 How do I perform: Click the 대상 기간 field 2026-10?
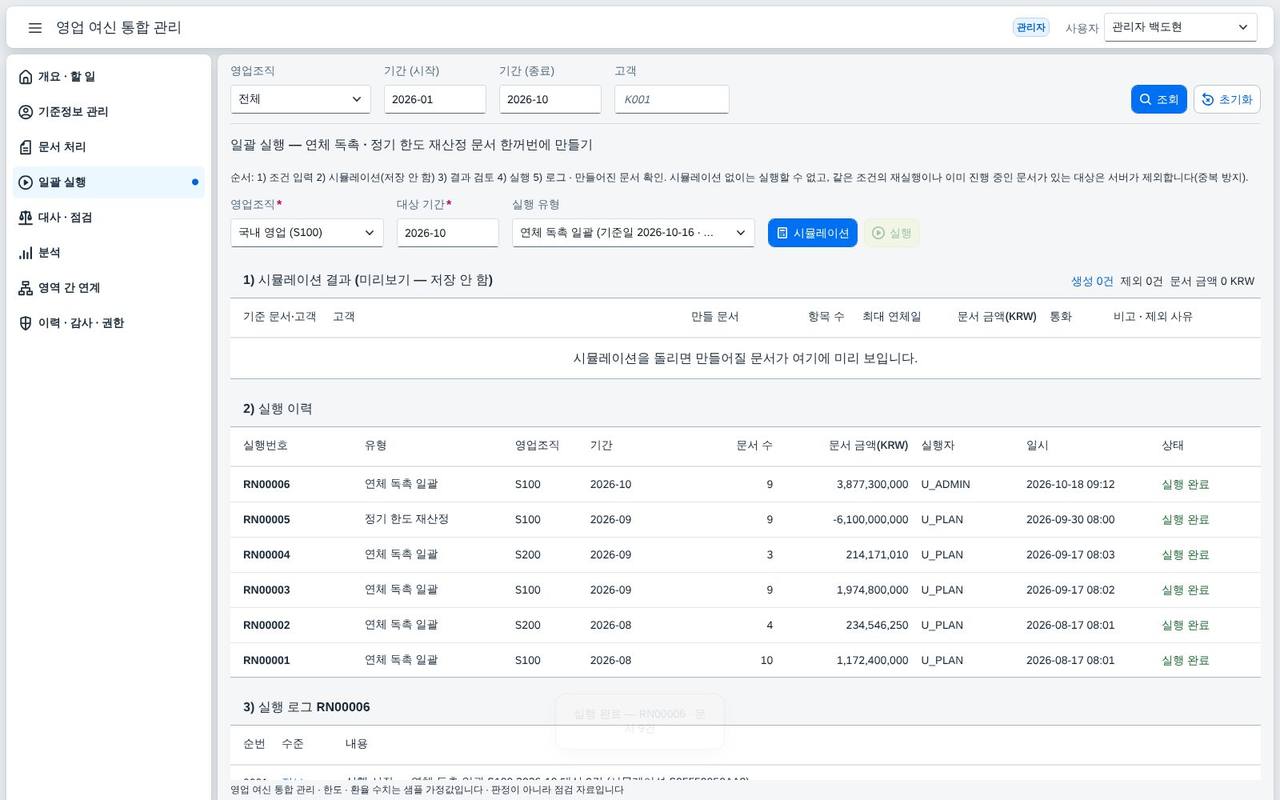pos(448,233)
